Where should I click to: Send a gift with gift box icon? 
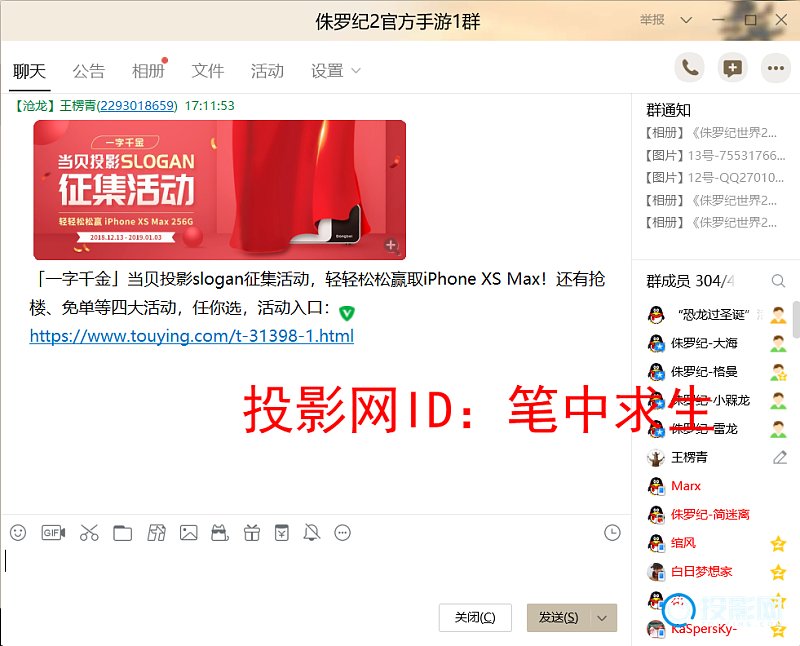pyautogui.click(x=252, y=533)
